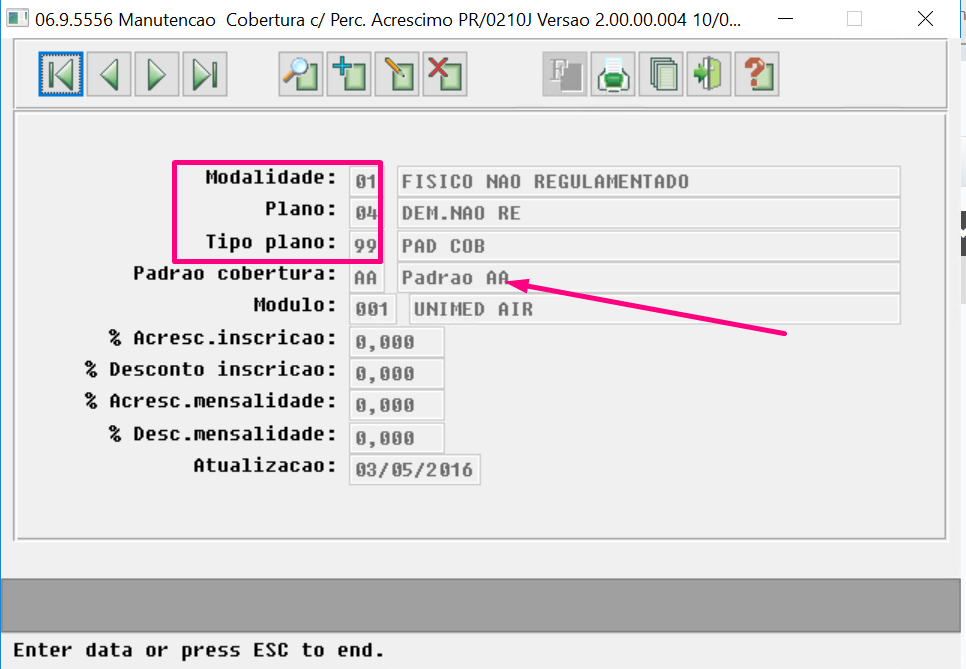This screenshot has height=669, width=966.
Task: Click the Padrao AA description field
Action: tap(649, 278)
